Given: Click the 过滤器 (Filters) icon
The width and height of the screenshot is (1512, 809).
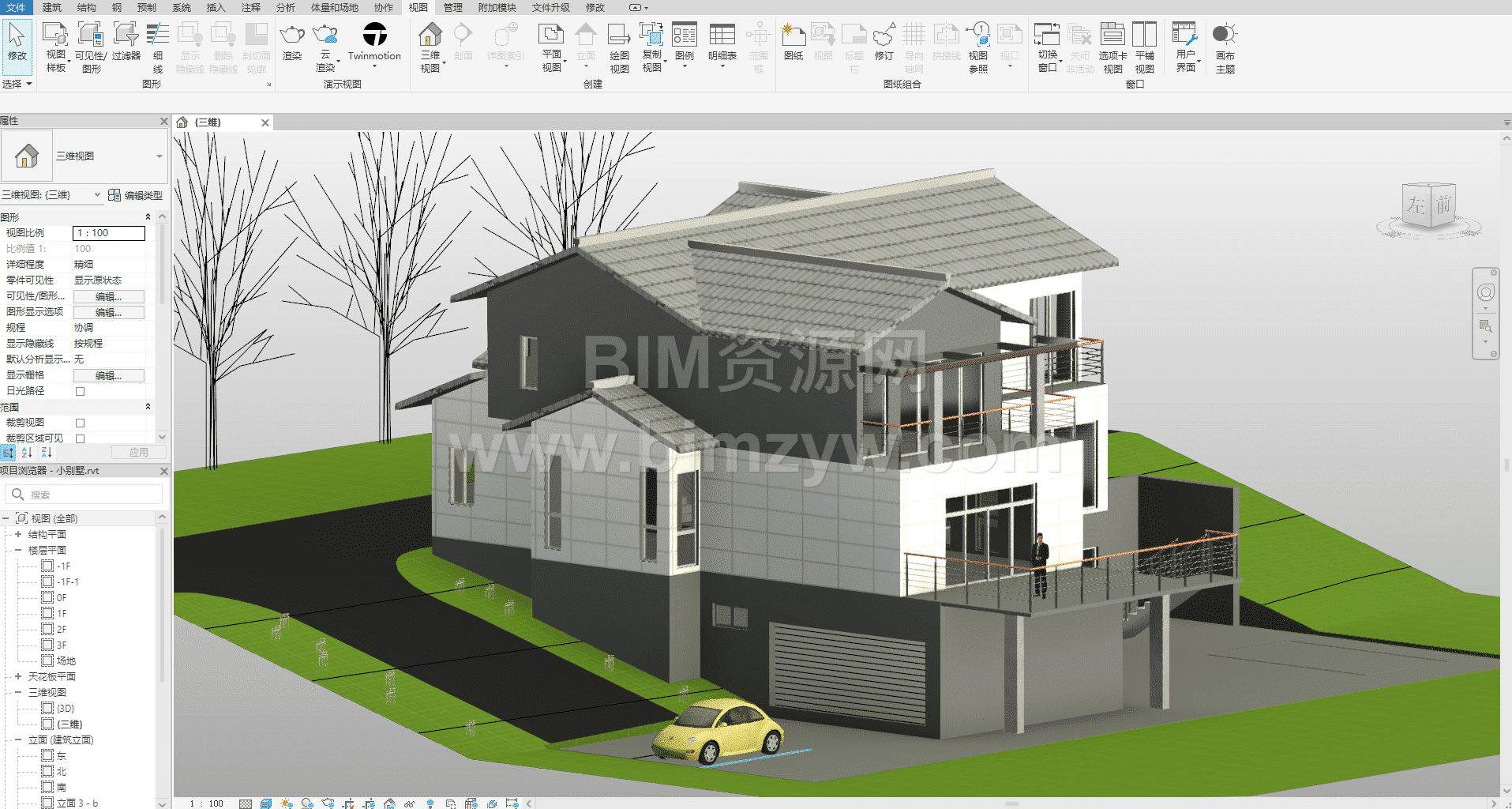Looking at the screenshot, I should [126, 36].
